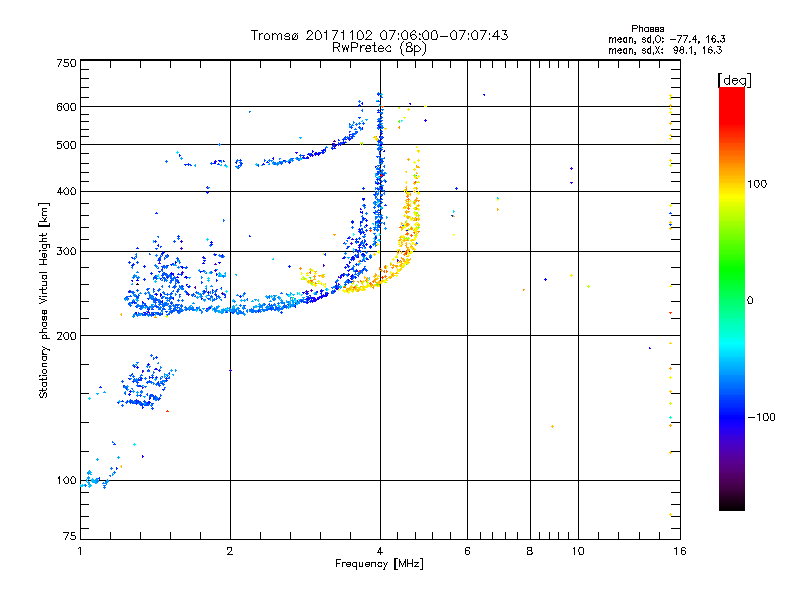
Task: Click the y-axis tick label "100"
Action: coord(66,481)
